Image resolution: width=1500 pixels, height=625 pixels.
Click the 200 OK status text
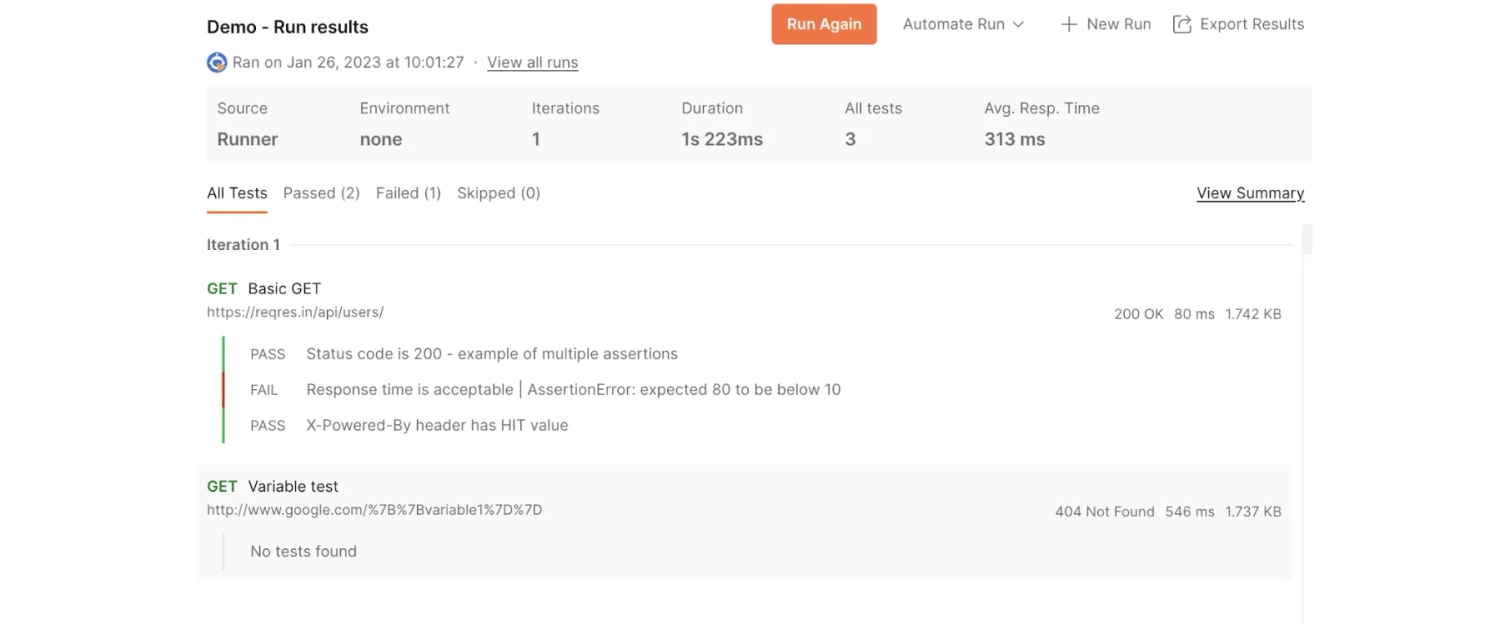point(1139,314)
